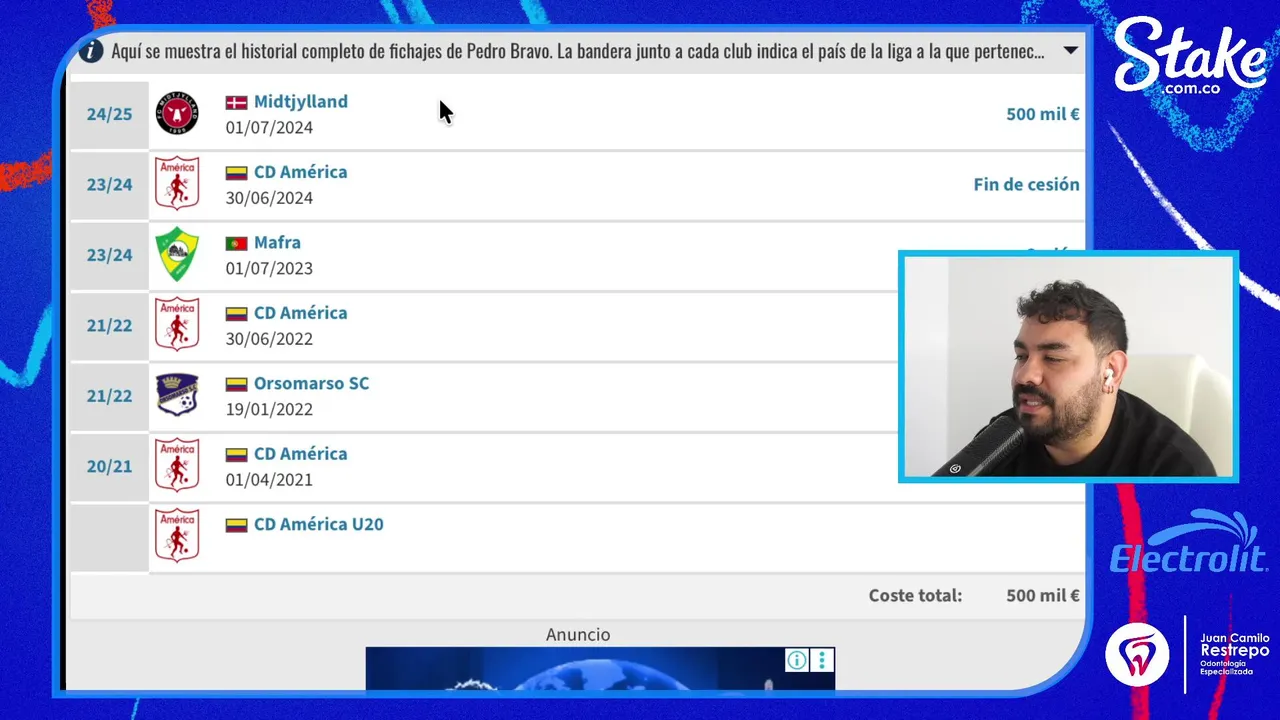Click the Colombia flag next to CD América U20

click(x=236, y=525)
